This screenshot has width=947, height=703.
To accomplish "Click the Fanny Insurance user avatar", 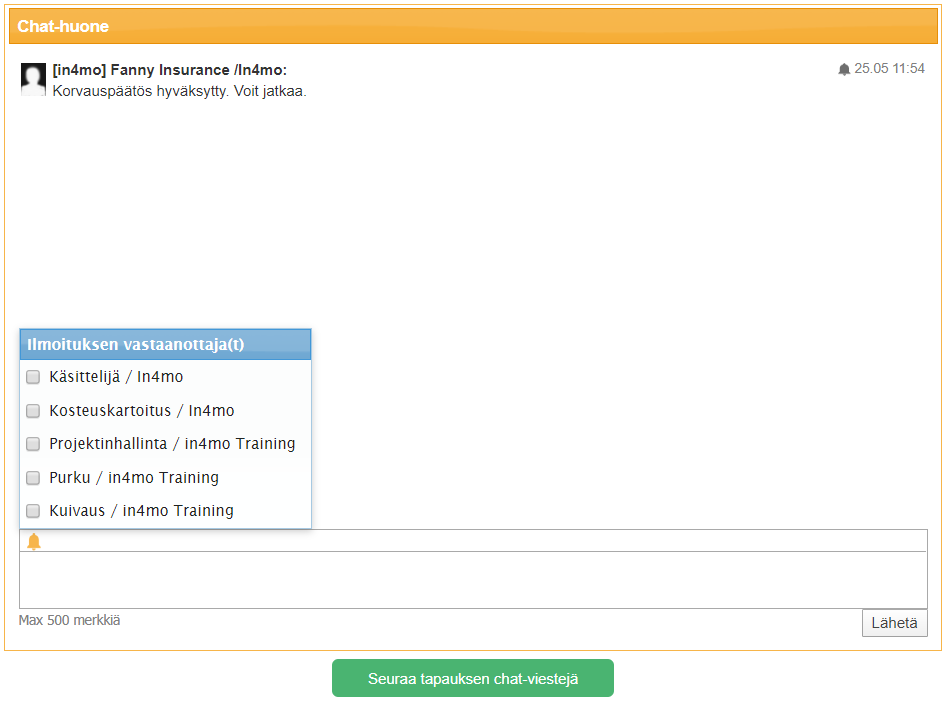I will tap(33, 79).
